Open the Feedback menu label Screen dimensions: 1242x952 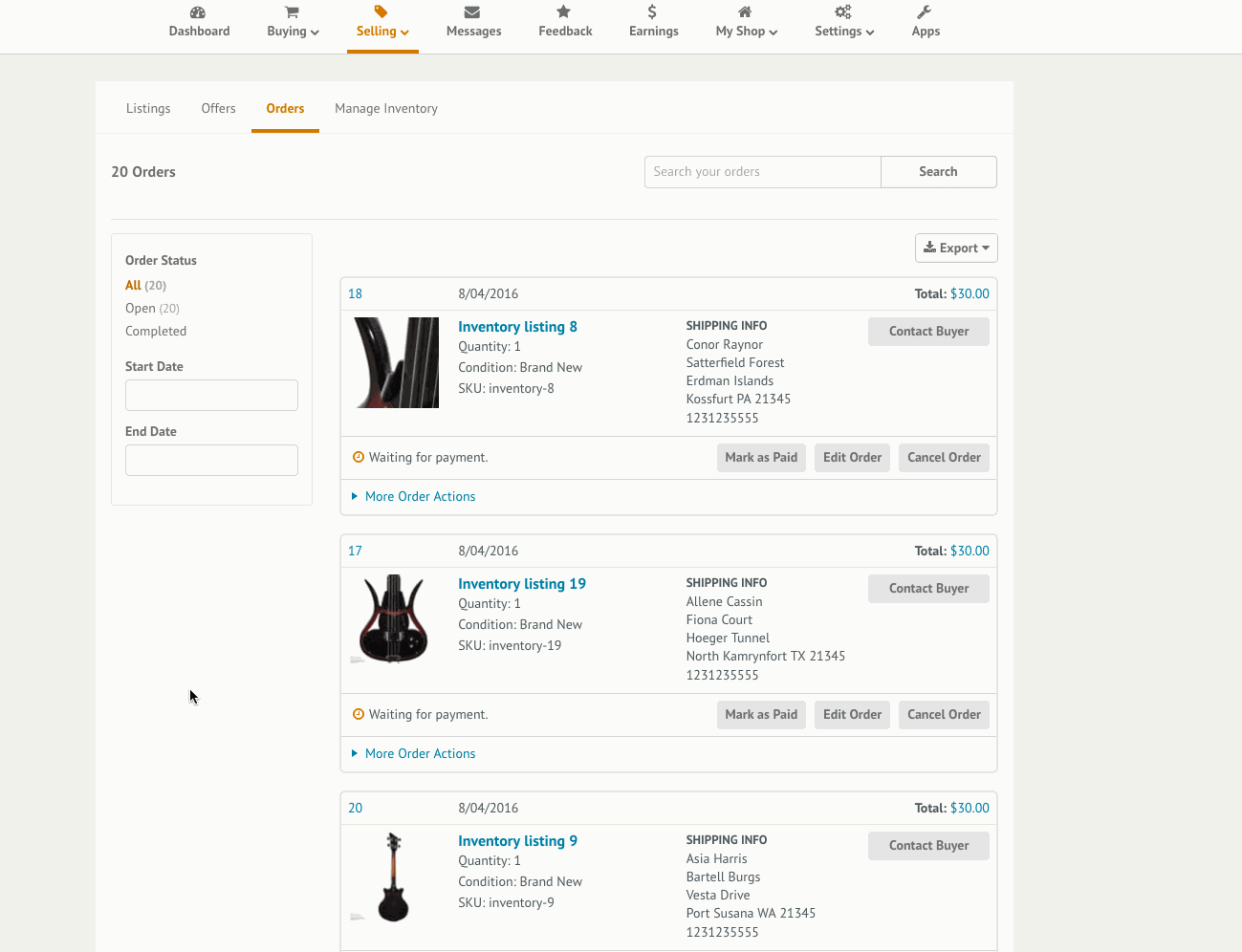click(x=565, y=32)
